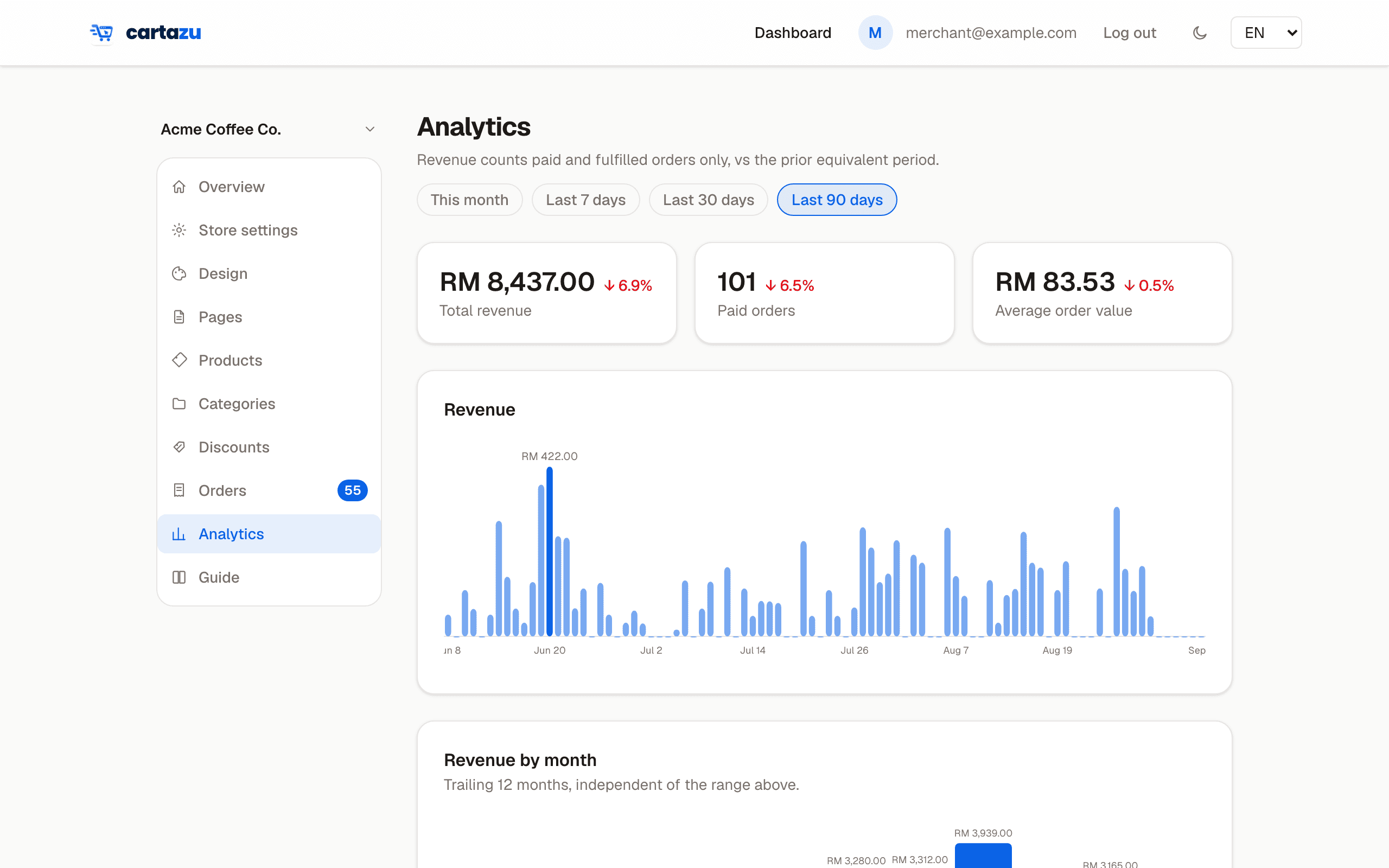Click the Categories folder icon

click(x=179, y=404)
